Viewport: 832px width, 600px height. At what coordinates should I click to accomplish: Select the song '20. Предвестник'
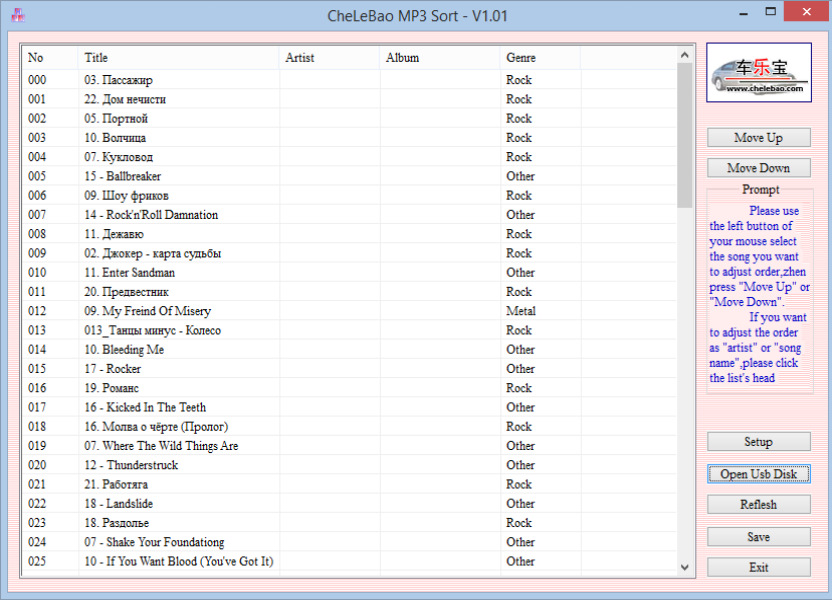pyautogui.click(x=126, y=292)
